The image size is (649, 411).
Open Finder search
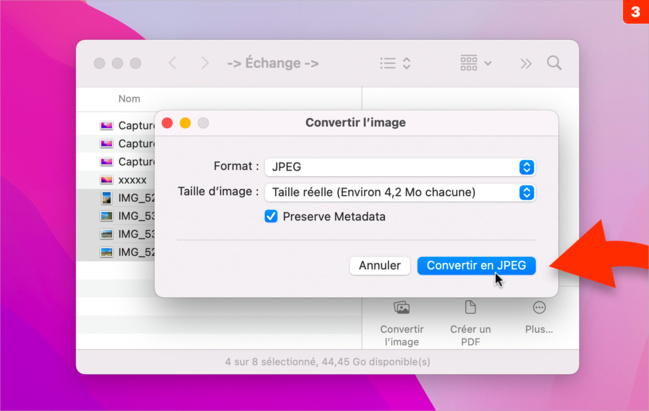coord(554,63)
